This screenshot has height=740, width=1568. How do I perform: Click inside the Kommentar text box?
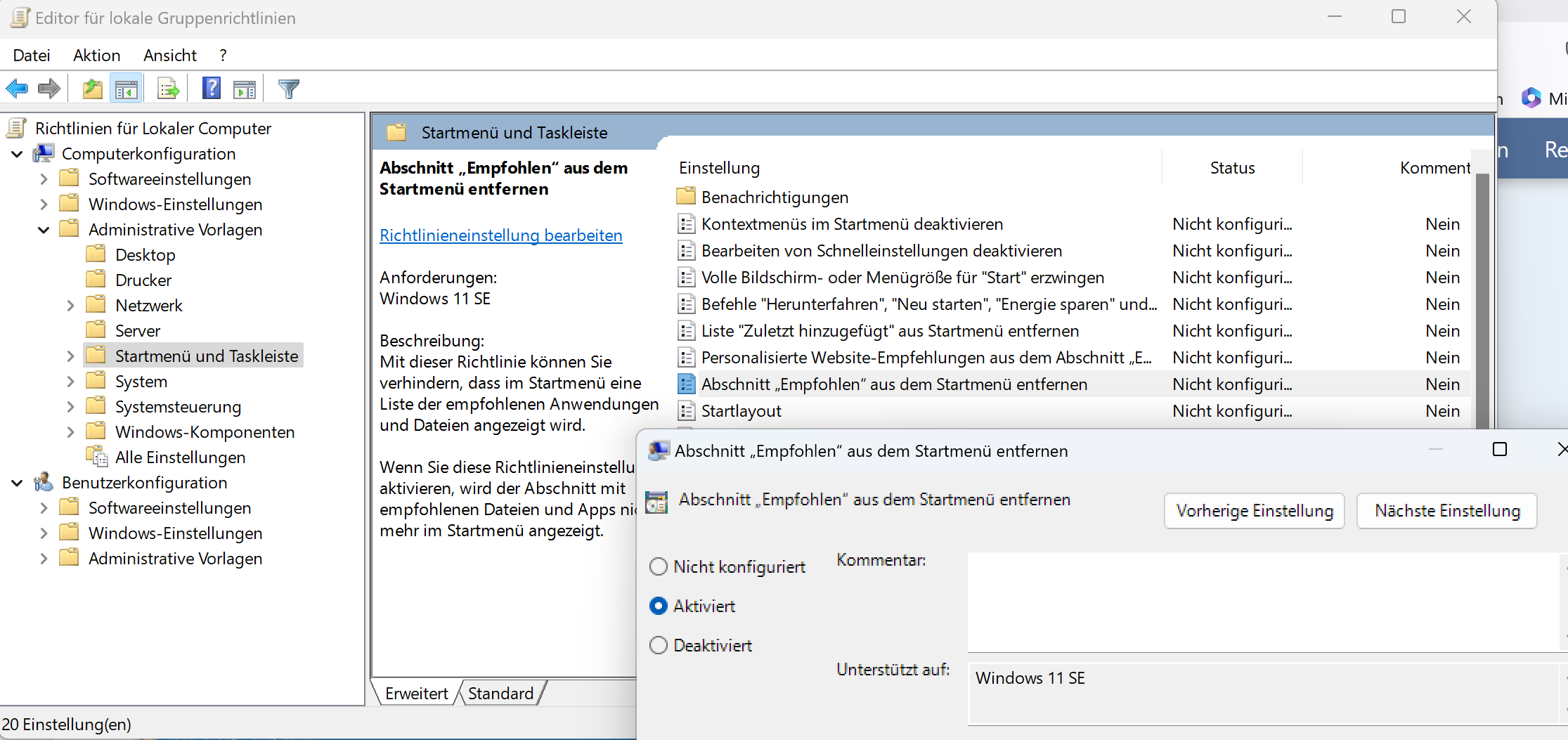click(1263, 602)
